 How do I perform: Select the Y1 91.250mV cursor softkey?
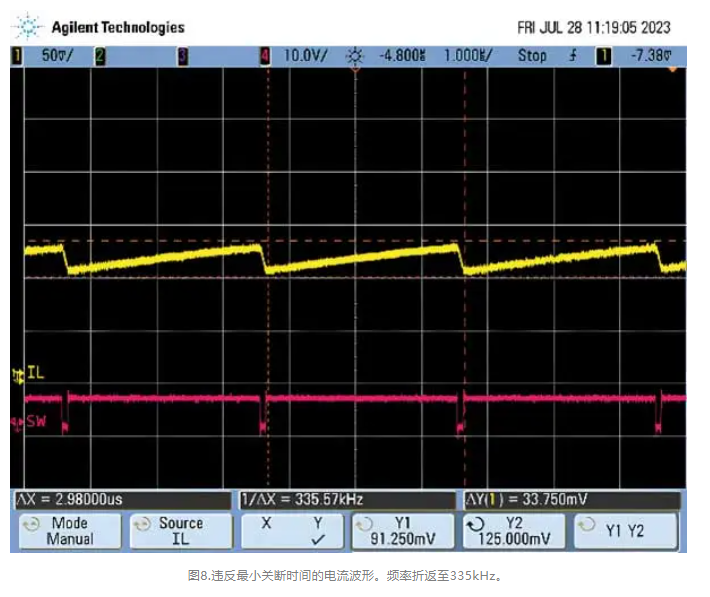[402, 531]
